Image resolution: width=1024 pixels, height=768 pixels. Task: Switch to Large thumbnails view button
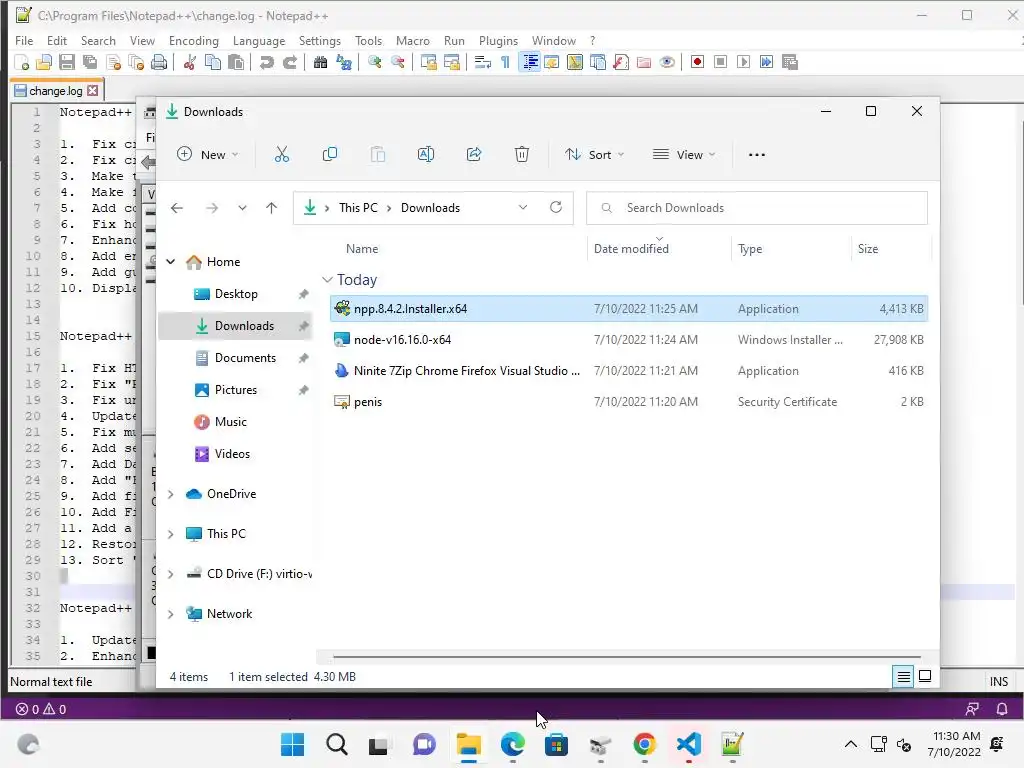(925, 677)
